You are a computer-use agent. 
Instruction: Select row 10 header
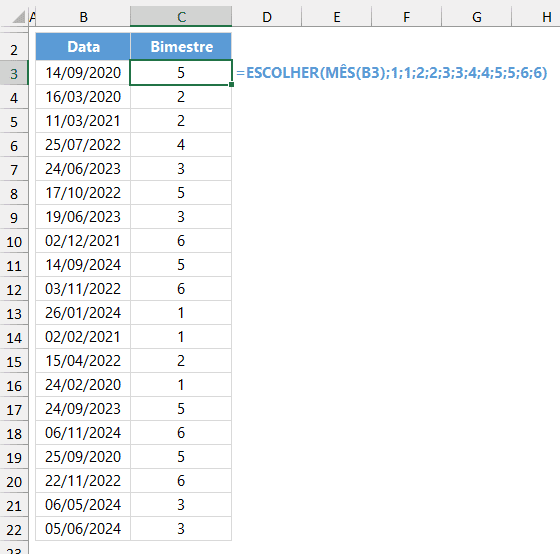click(x=14, y=241)
